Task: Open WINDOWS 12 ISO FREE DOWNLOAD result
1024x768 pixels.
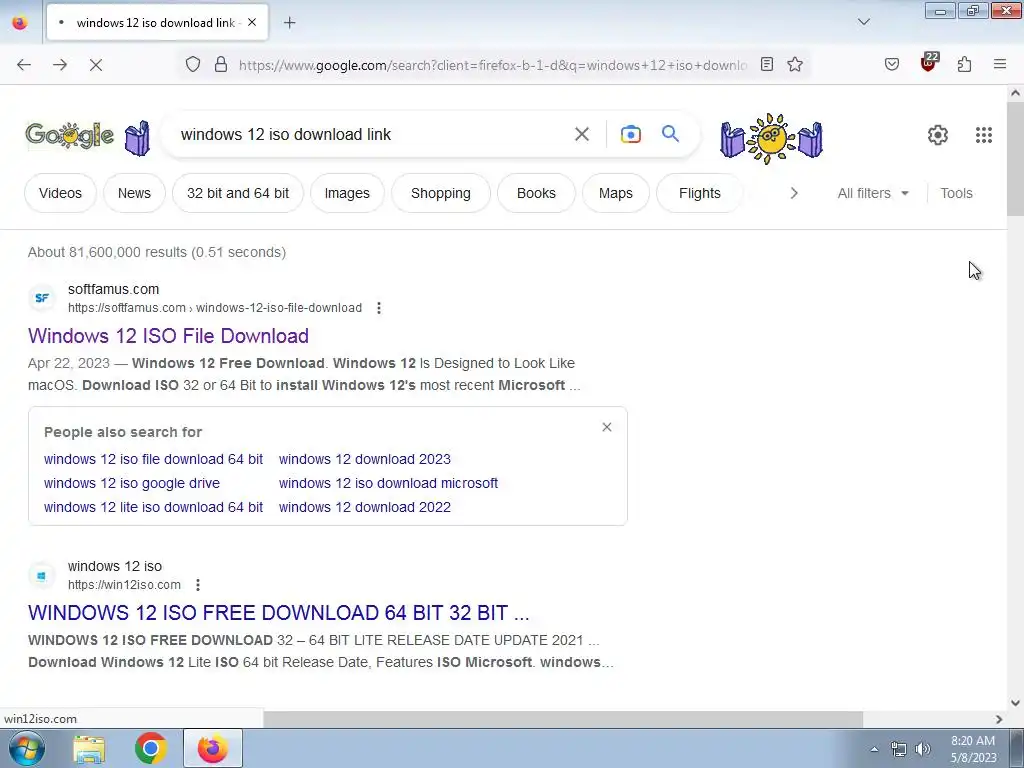Action: click(x=279, y=613)
